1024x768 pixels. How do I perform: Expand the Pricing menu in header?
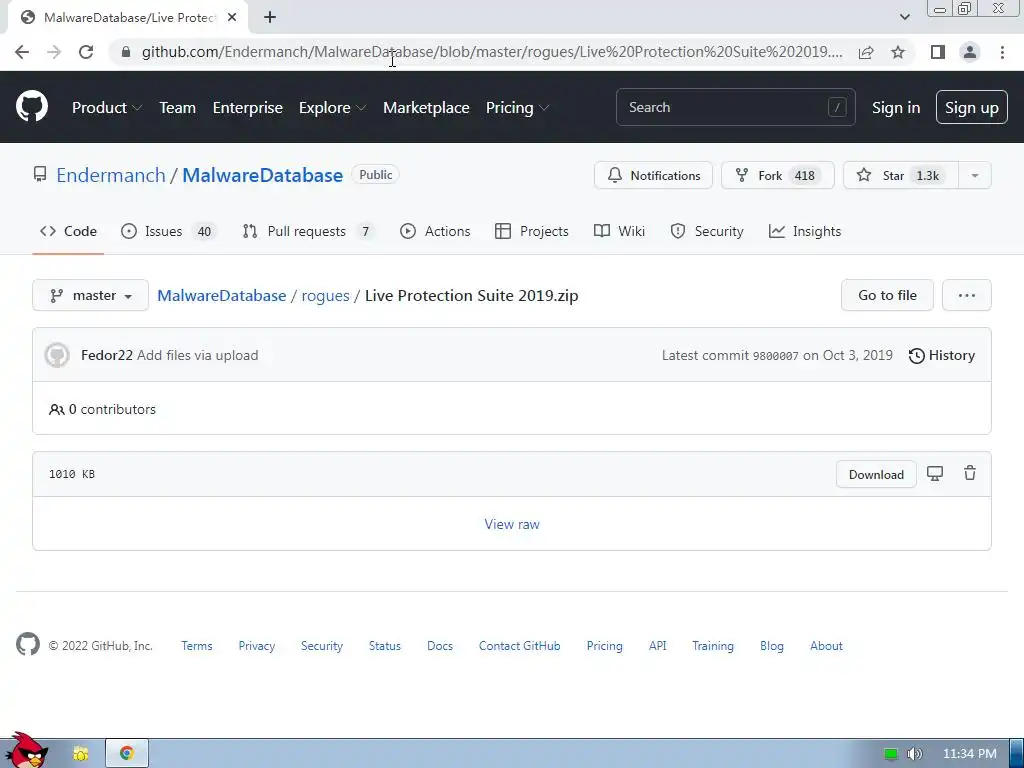pyautogui.click(x=517, y=108)
